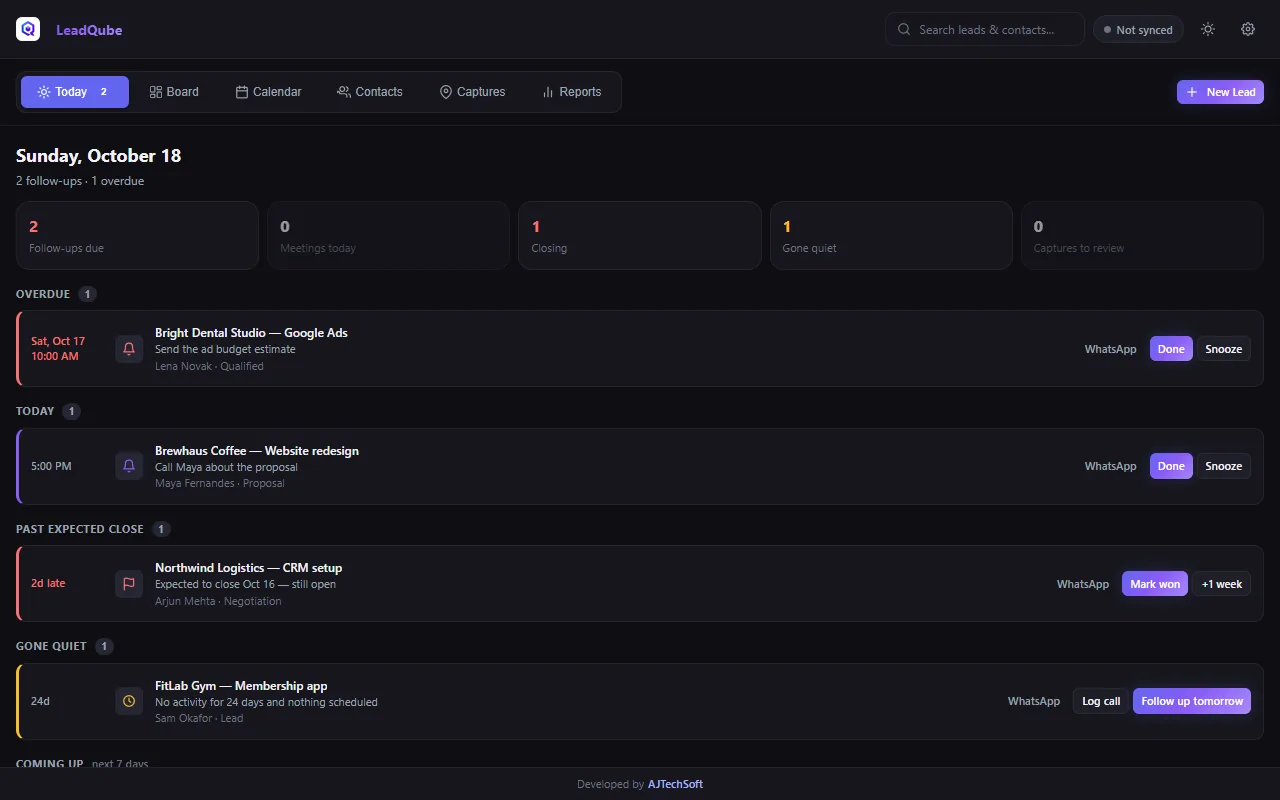This screenshot has width=1280, height=800.
Task: Log call for FitLab Gym
Action: [1101, 701]
